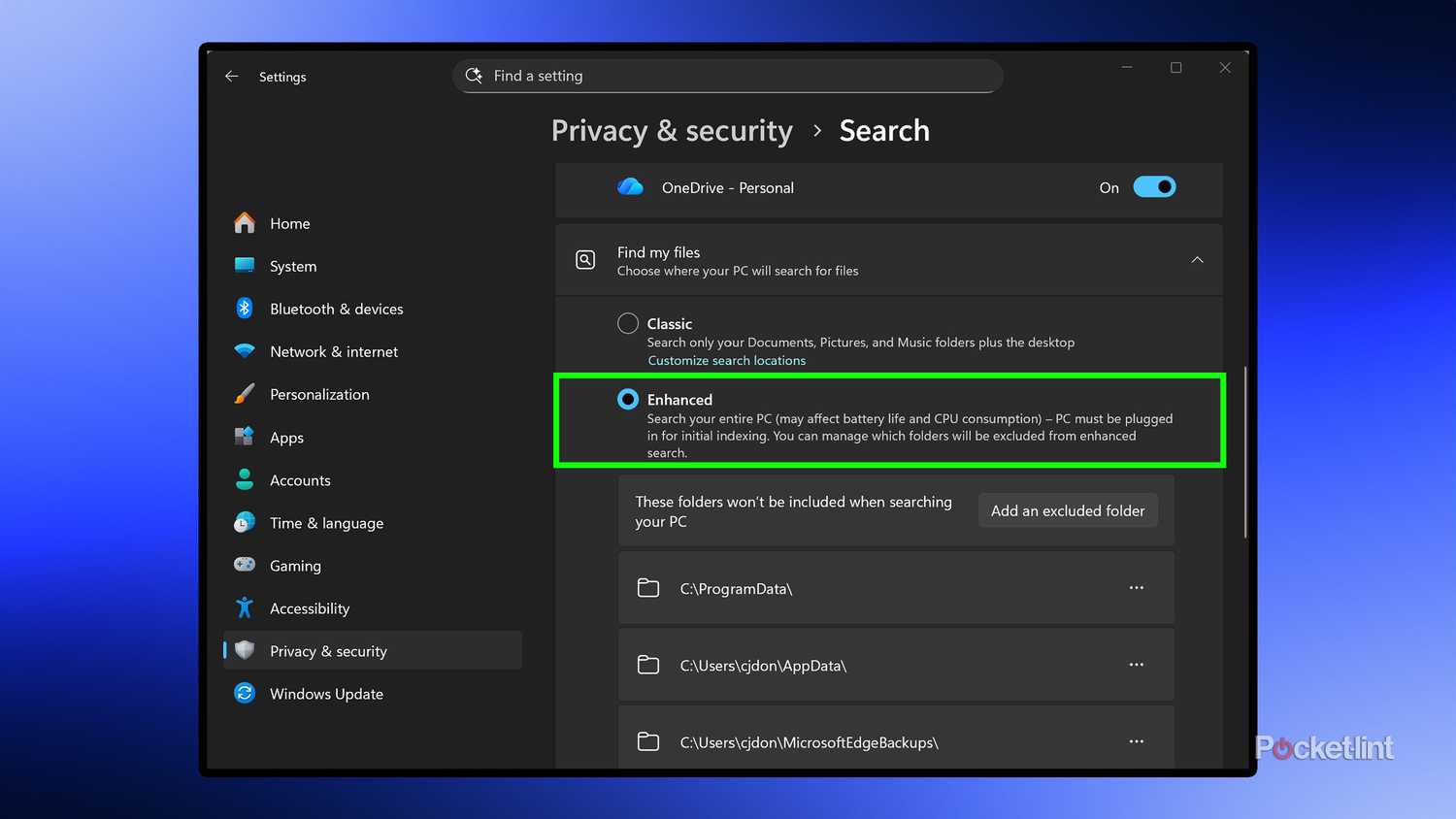This screenshot has width=1456, height=819.
Task: Collapse the Find my files section
Action: click(1197, 259)
